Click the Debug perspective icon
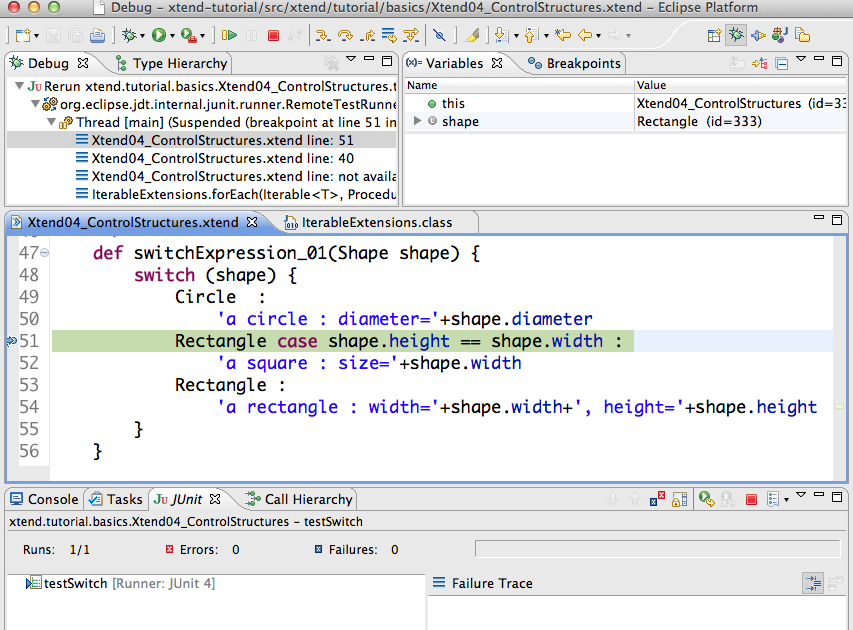This screenshot has height=630, width=853. coord(736,35)
